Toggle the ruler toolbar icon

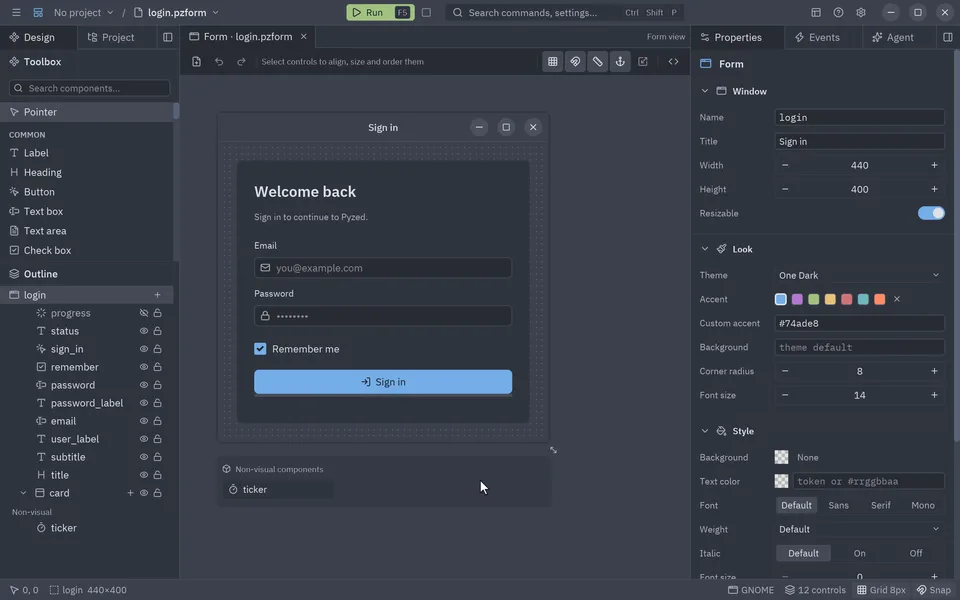point(598,61)
